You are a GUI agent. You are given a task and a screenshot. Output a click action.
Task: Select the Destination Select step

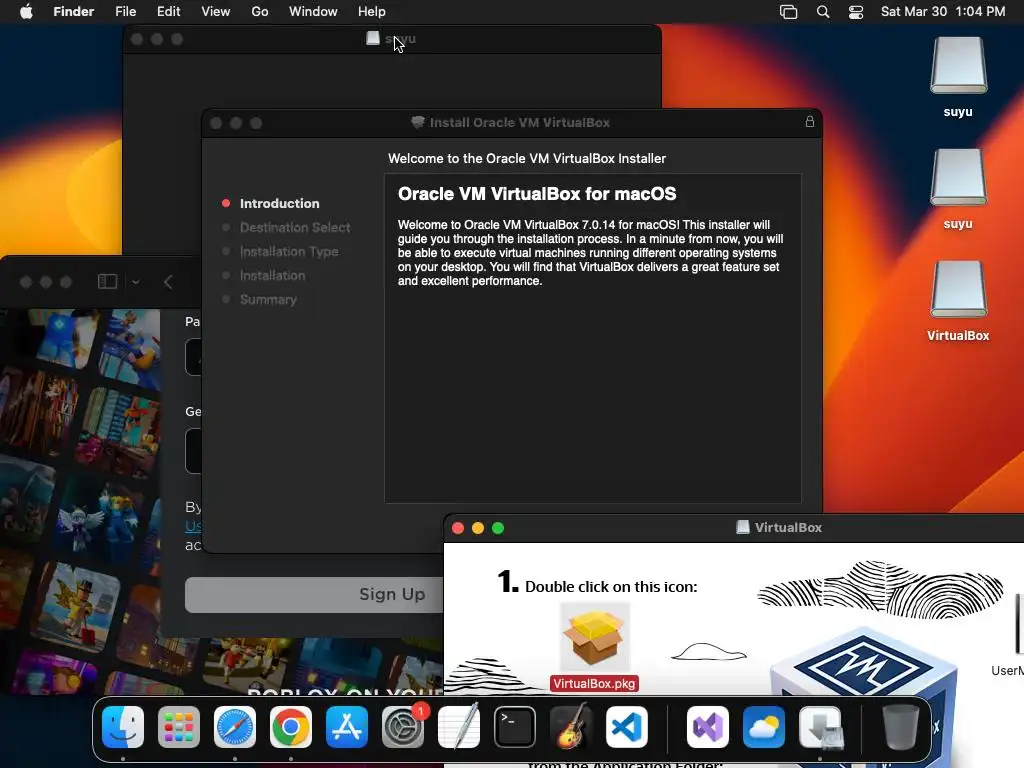295,227
